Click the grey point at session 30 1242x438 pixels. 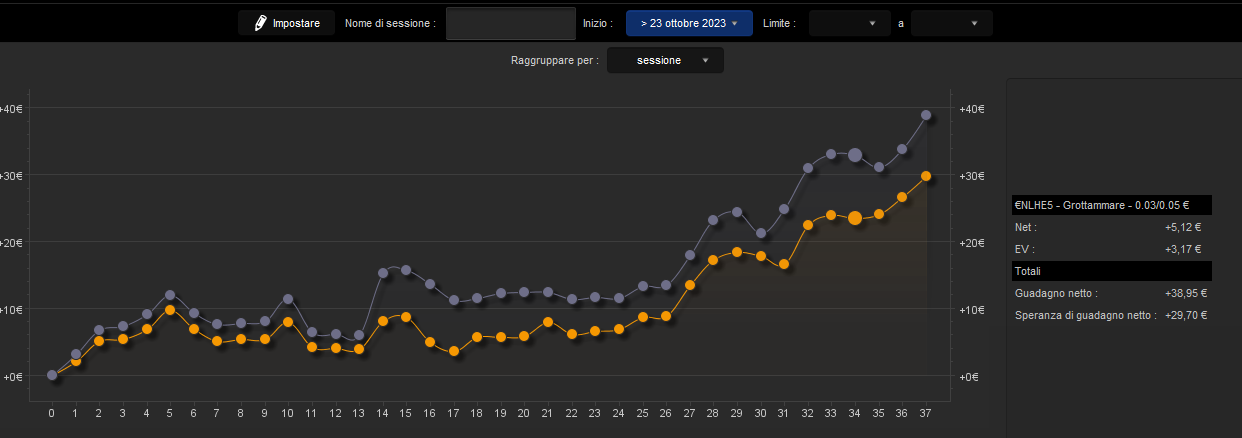coord(761,233)
